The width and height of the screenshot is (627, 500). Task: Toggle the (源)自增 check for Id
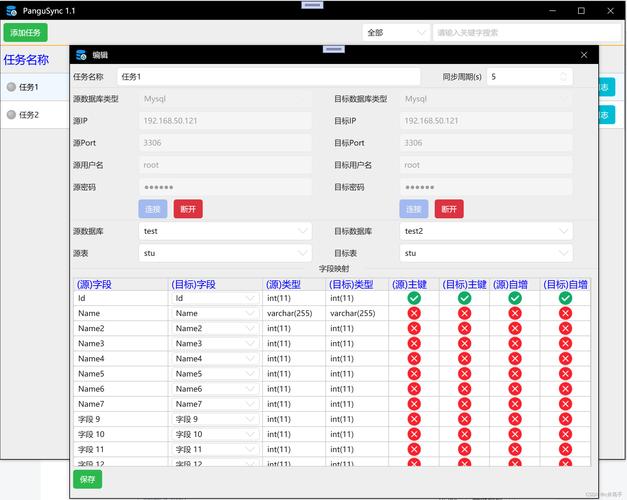coord(515,298)
